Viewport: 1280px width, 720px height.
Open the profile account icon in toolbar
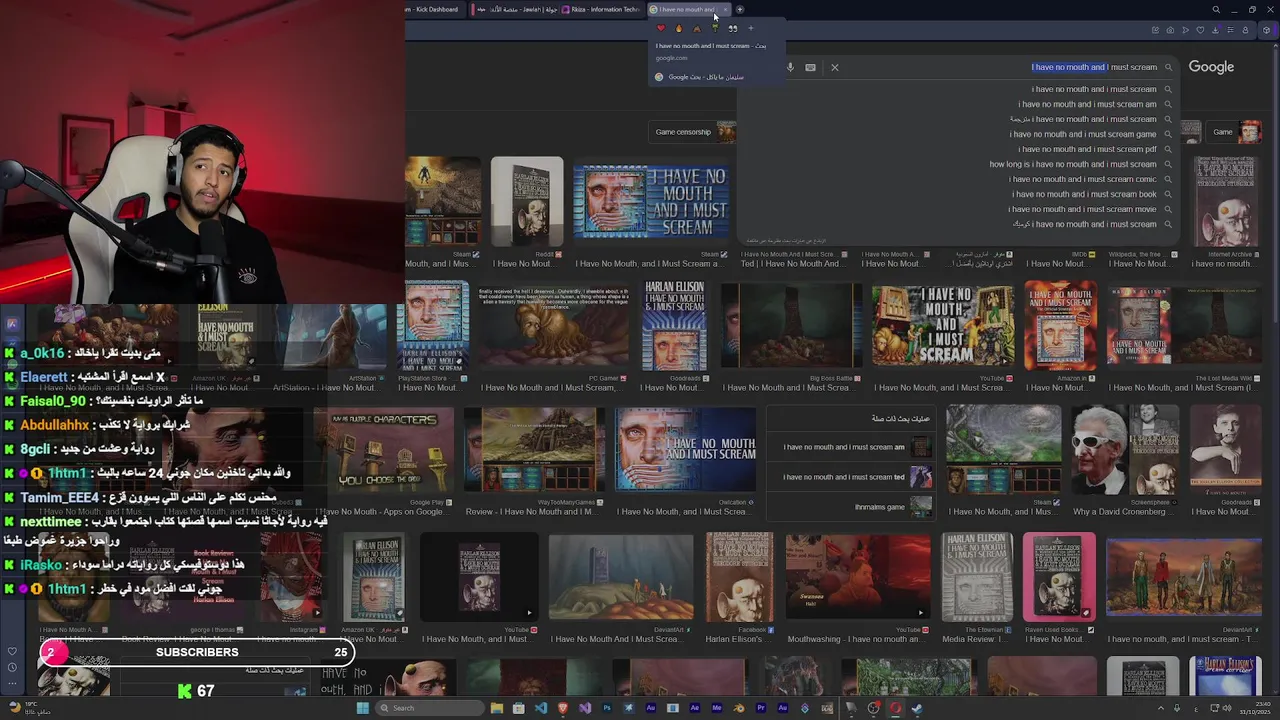(1245, 30)
